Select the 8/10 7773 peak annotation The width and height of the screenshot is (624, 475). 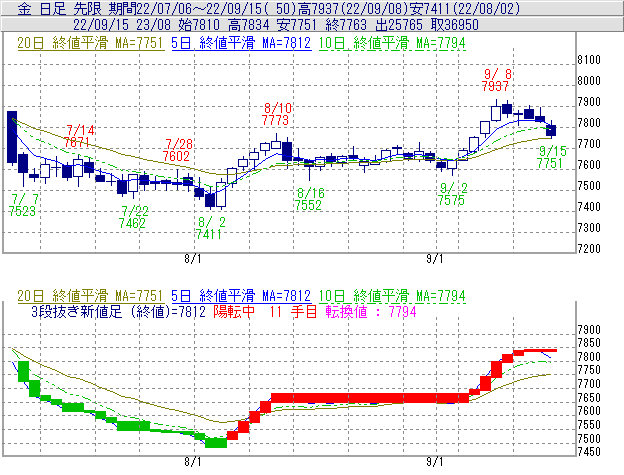277,114
